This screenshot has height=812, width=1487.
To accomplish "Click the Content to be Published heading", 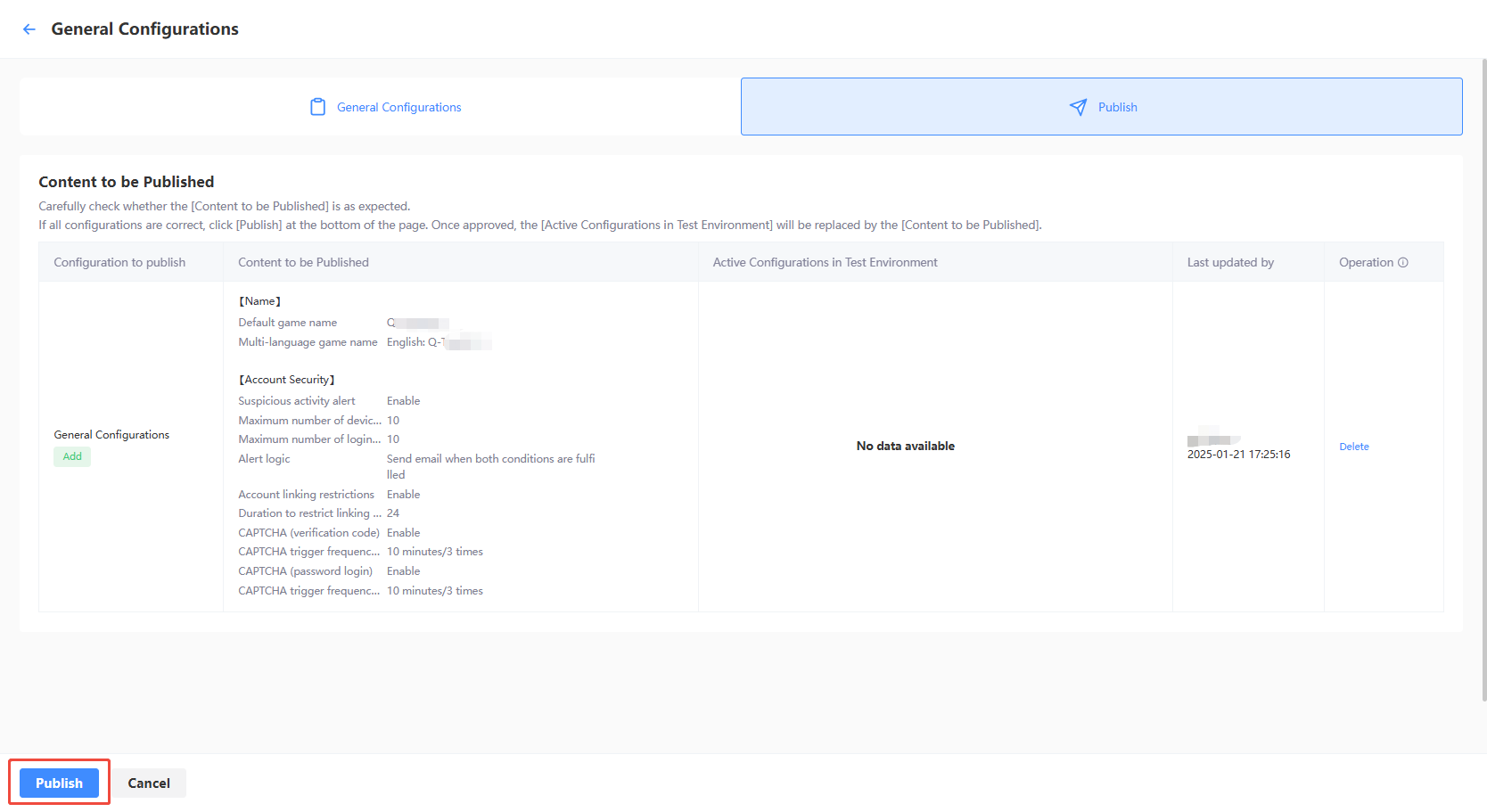I will pyautogui.click(x=126, y=181).
